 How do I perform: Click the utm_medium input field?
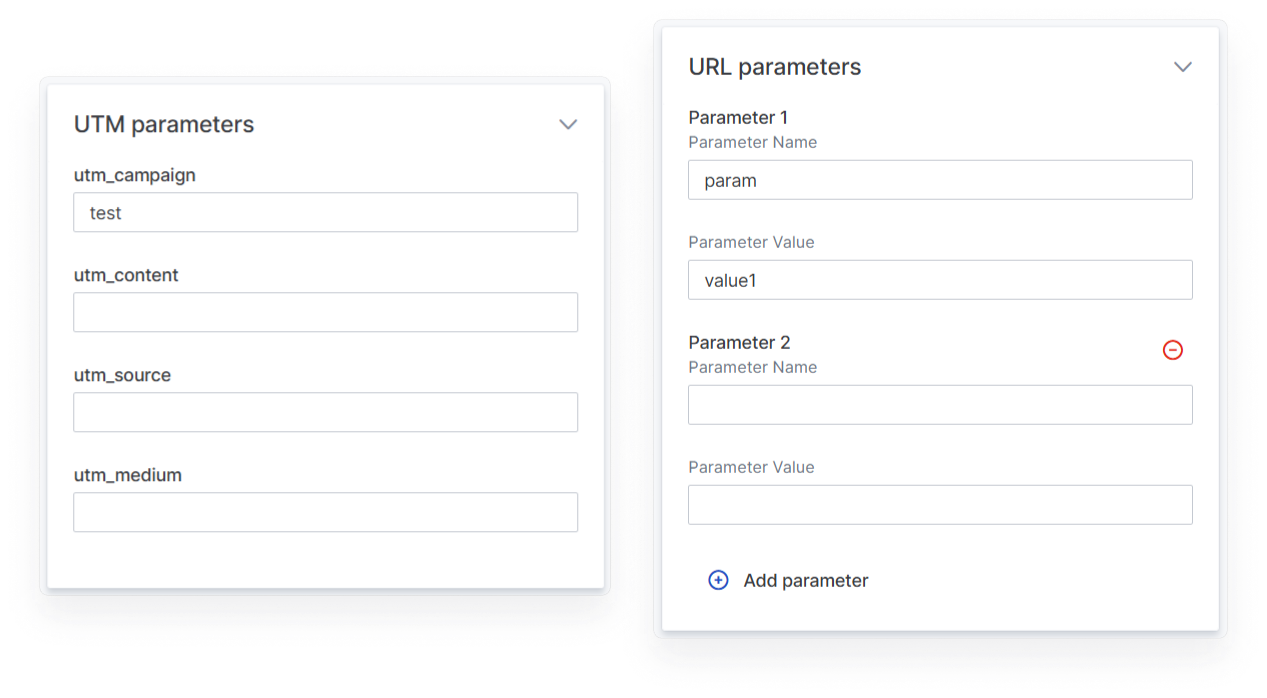pyautogui.click(x=325, y=512)
